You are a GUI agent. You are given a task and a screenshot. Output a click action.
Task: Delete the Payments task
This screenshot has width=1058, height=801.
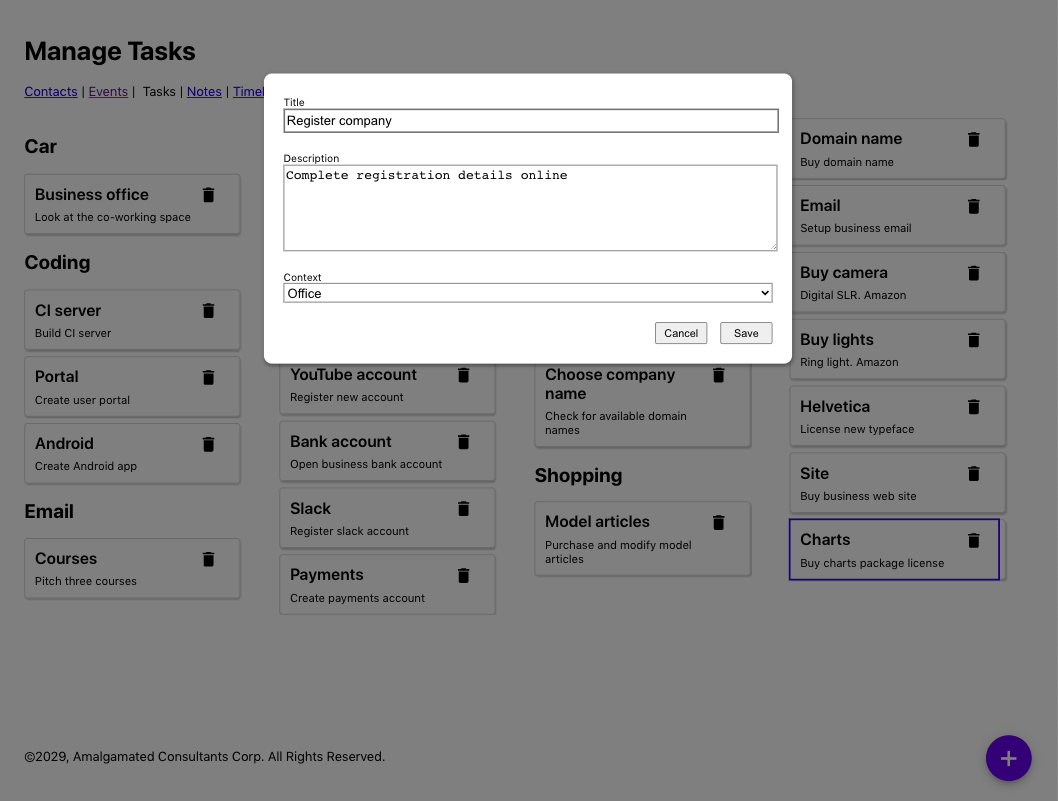coord(464,576)
